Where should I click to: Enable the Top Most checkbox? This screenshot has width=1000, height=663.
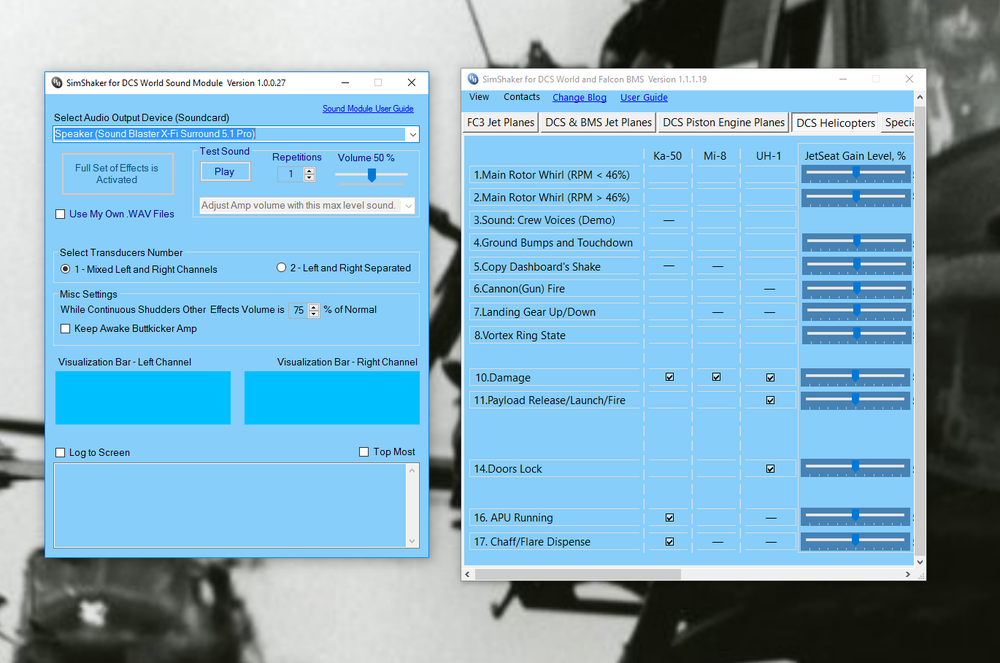coord(364,452)
